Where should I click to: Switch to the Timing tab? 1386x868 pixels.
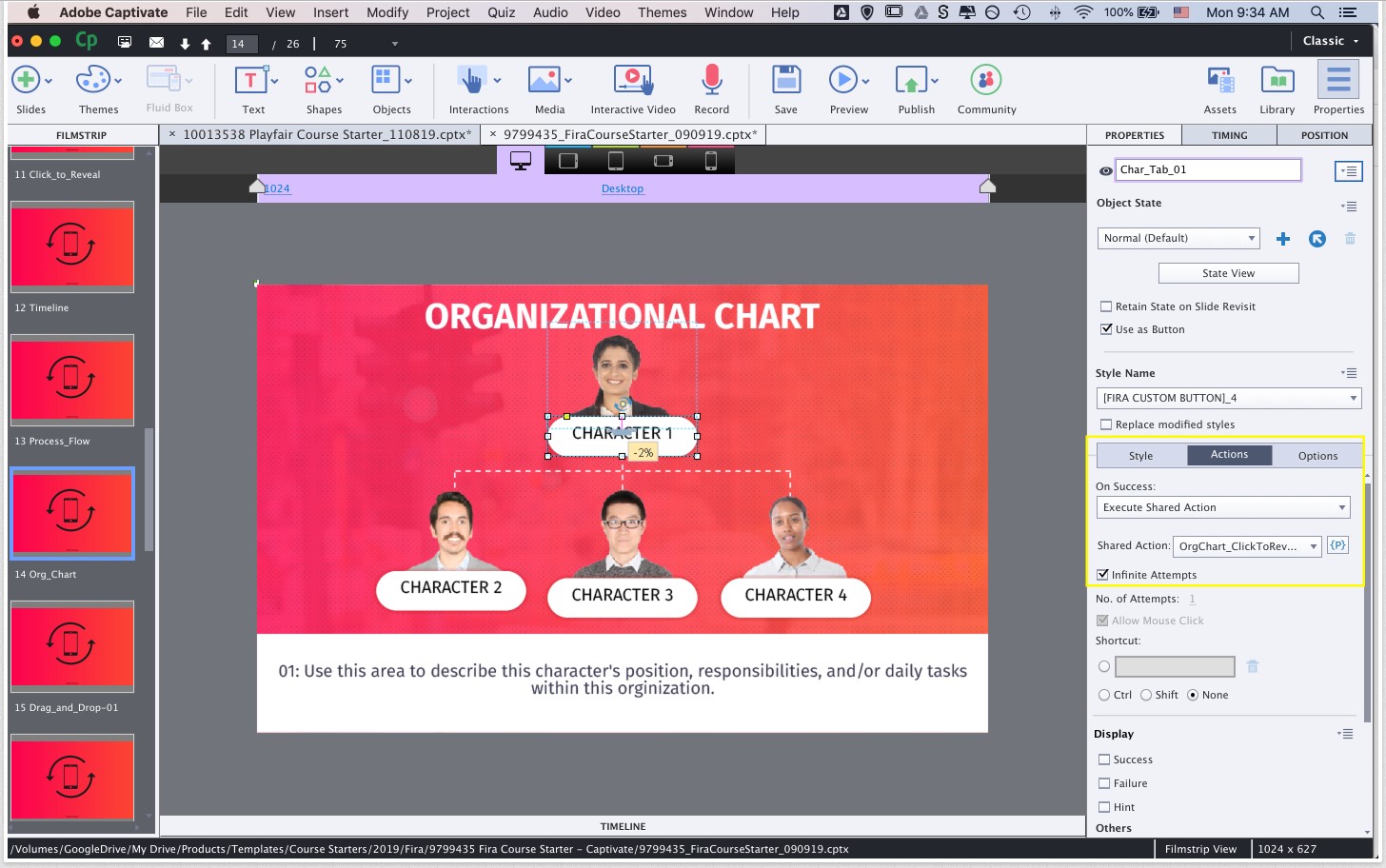[1229, 135]
